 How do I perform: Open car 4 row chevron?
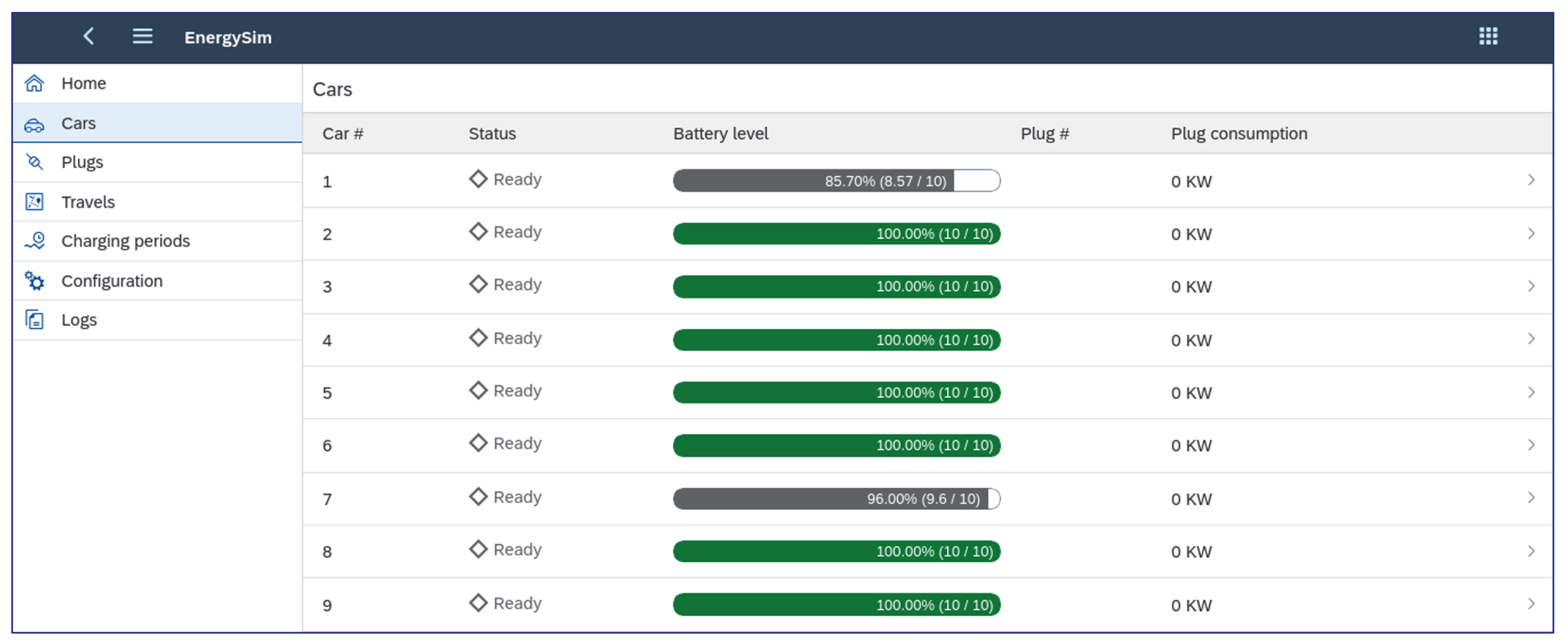tap(1531, 339)
